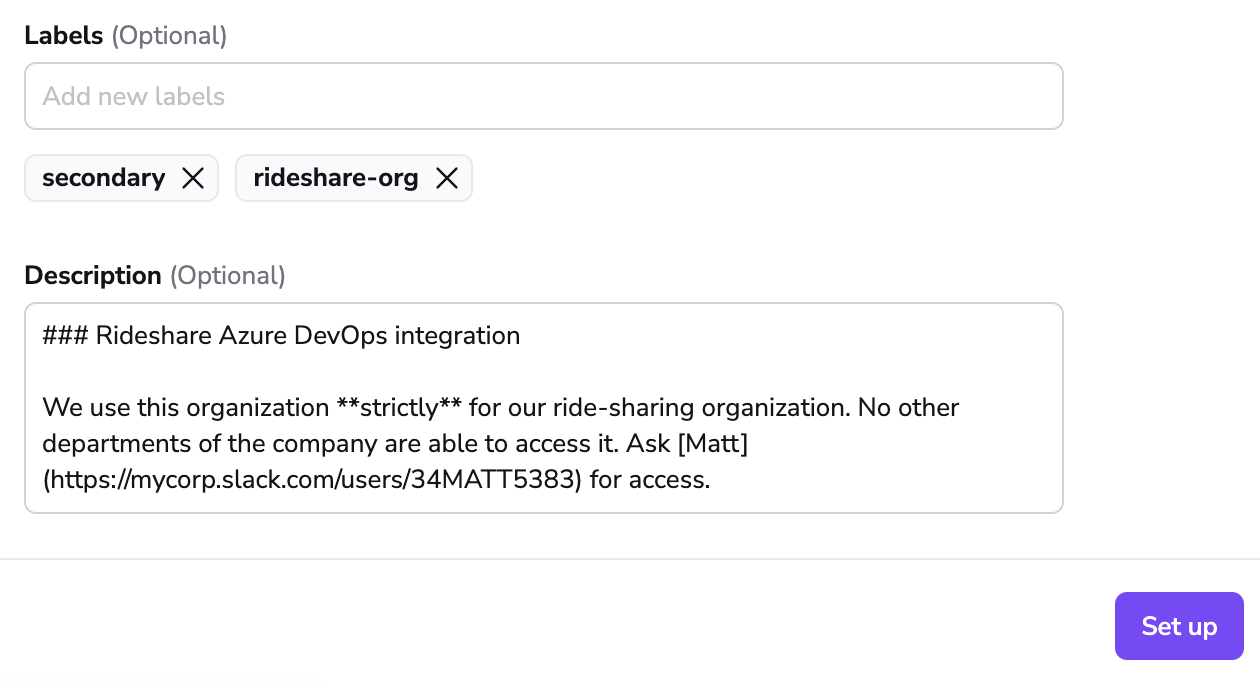The height and width of the screenshot is (684, 1260).
Task: Remove the secondary label
Action: 193,178
